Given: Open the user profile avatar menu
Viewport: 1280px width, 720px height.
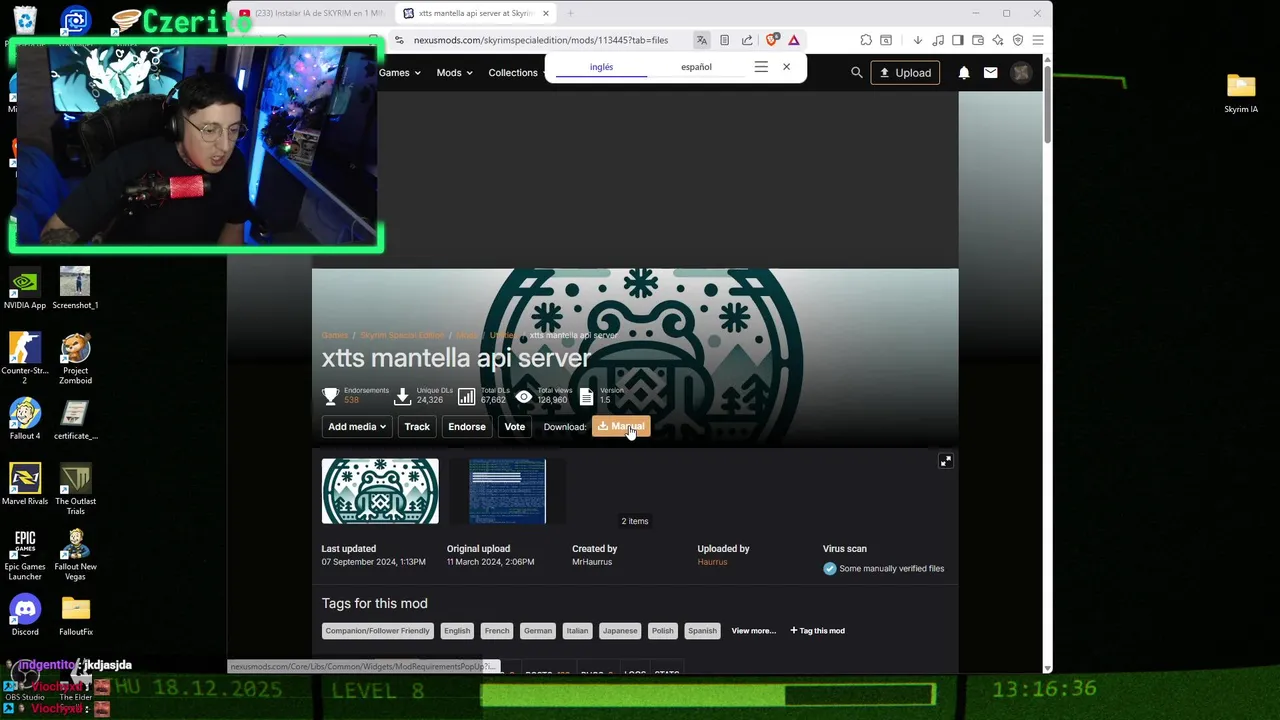Looking at the screenshot, I should pos(1021,73).
